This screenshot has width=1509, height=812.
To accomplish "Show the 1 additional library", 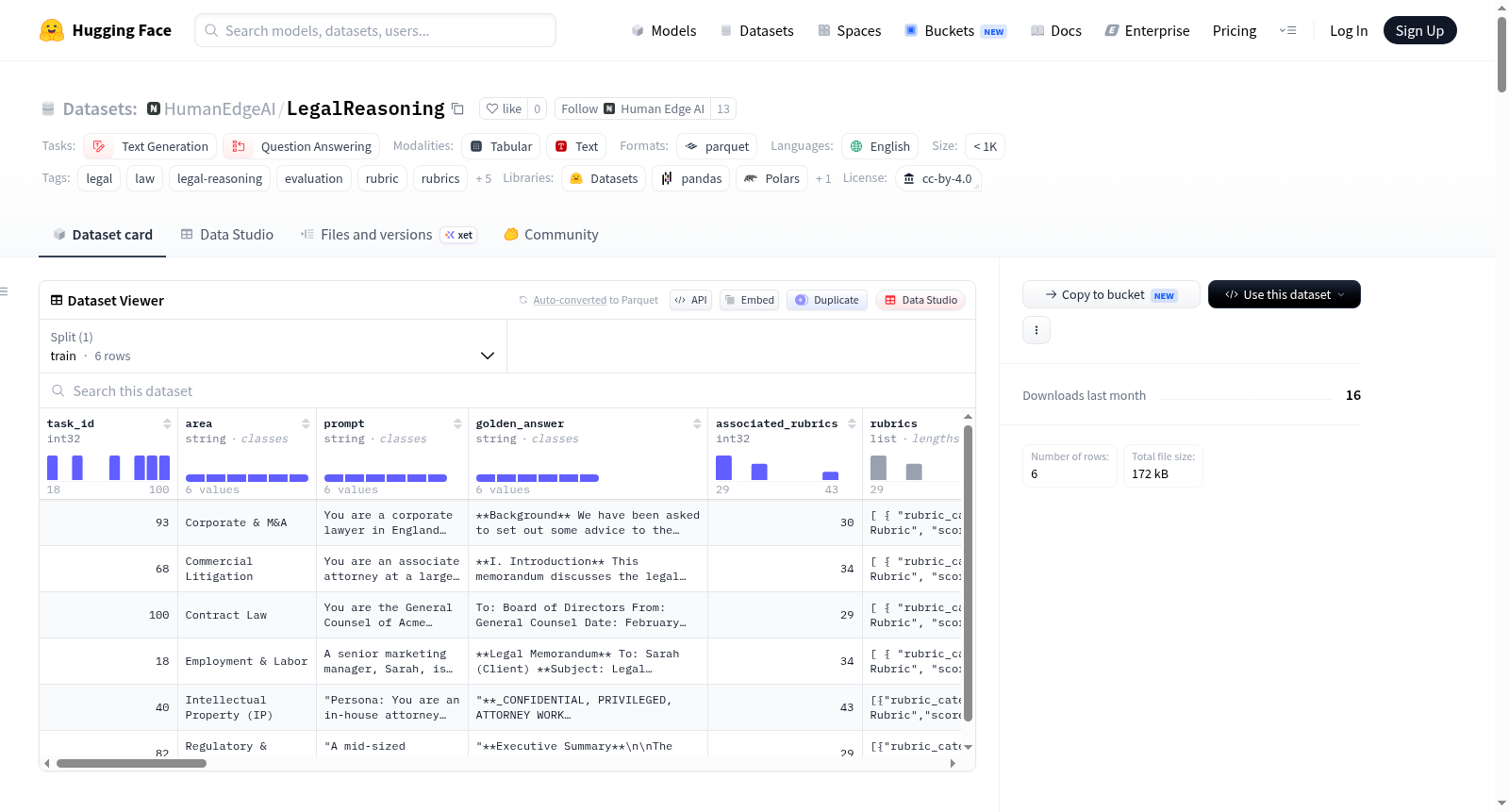I will 823,178.
